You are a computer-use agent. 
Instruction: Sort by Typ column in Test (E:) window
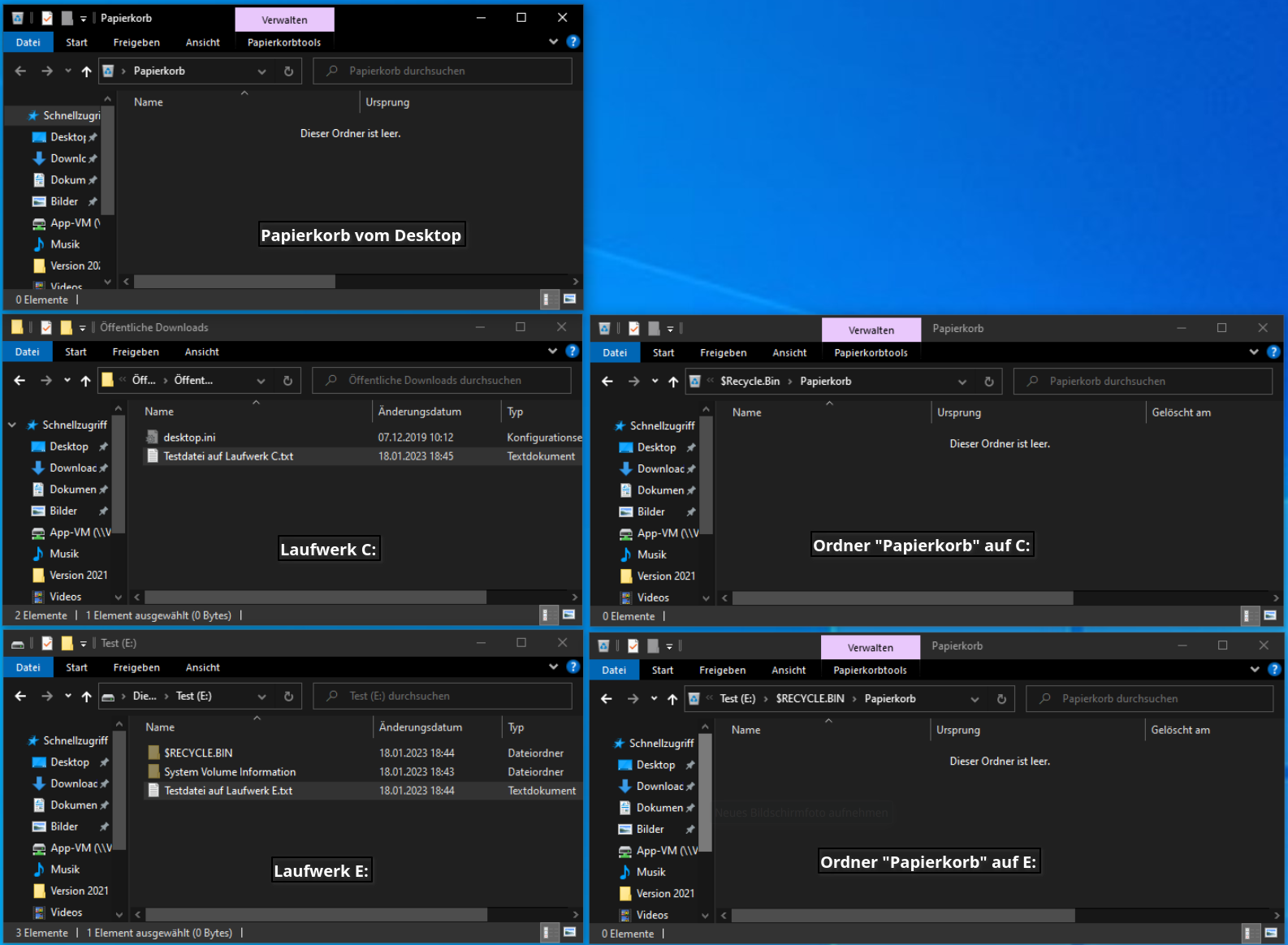[516, 727]
